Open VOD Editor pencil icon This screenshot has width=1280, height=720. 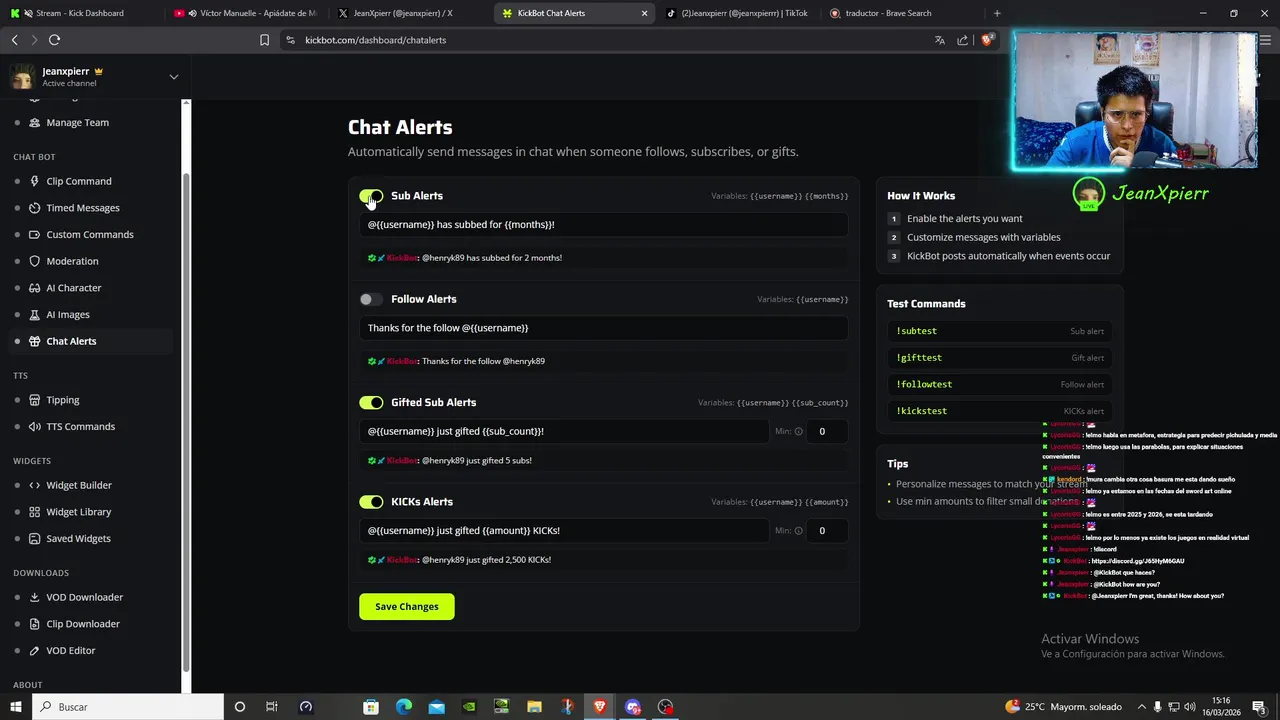34,650
